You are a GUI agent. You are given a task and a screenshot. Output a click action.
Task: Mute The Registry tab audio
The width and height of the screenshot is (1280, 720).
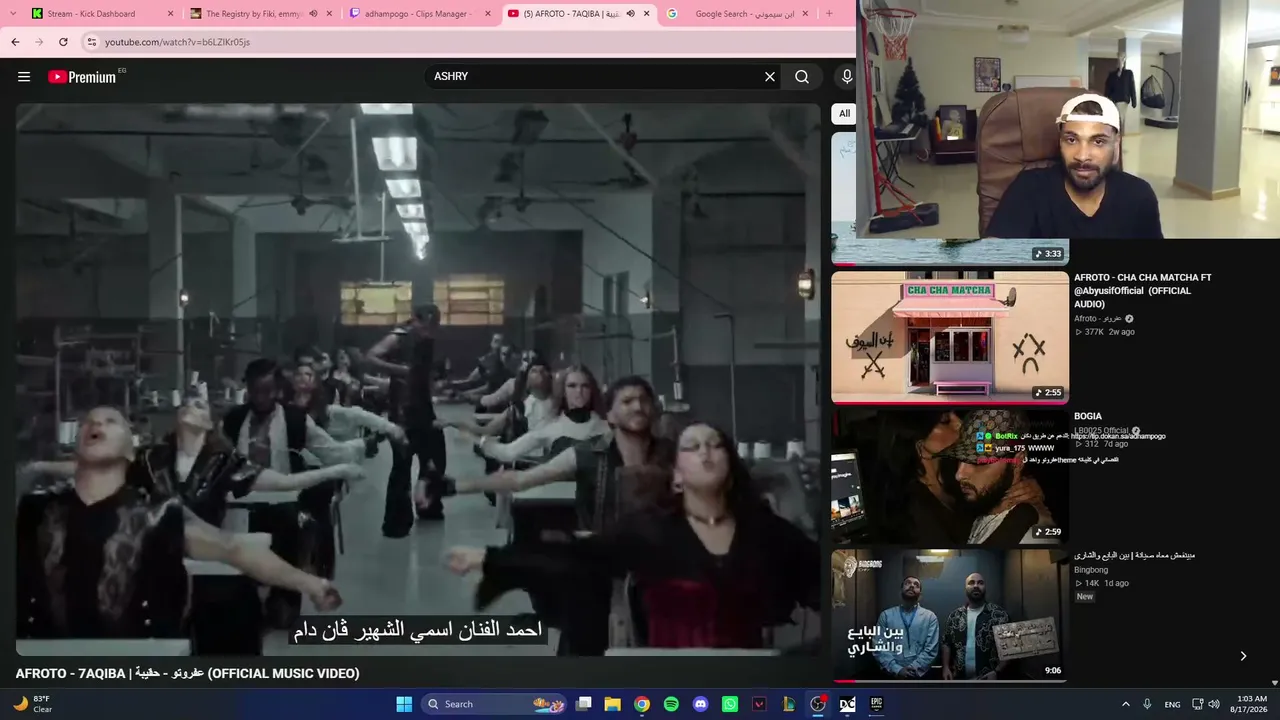point(313,14)
